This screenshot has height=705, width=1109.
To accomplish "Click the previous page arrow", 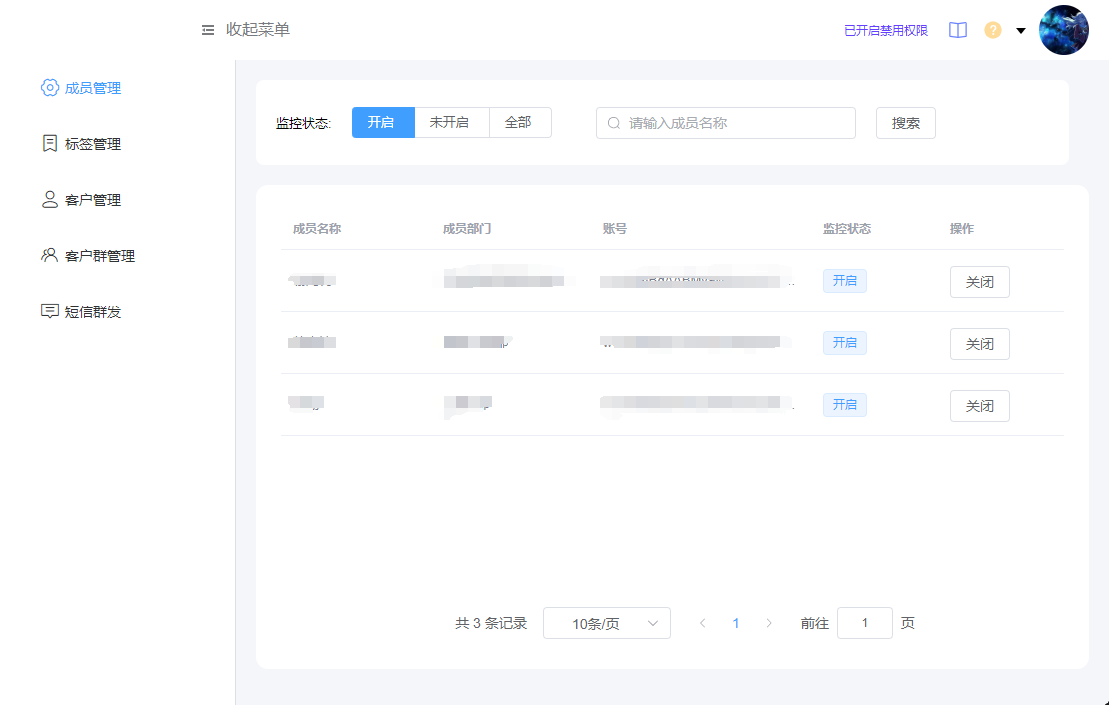I will tap(702, 623).
